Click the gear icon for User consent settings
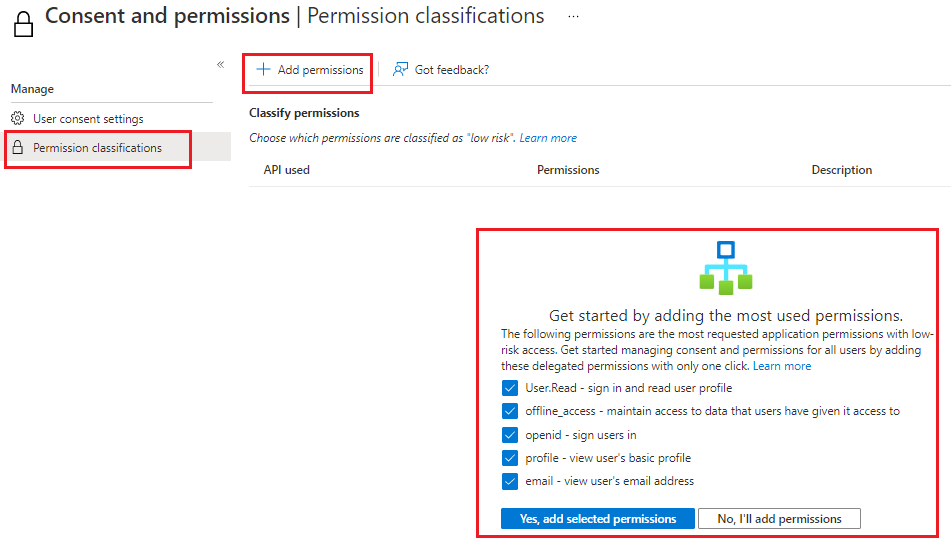 coord(18,118)
